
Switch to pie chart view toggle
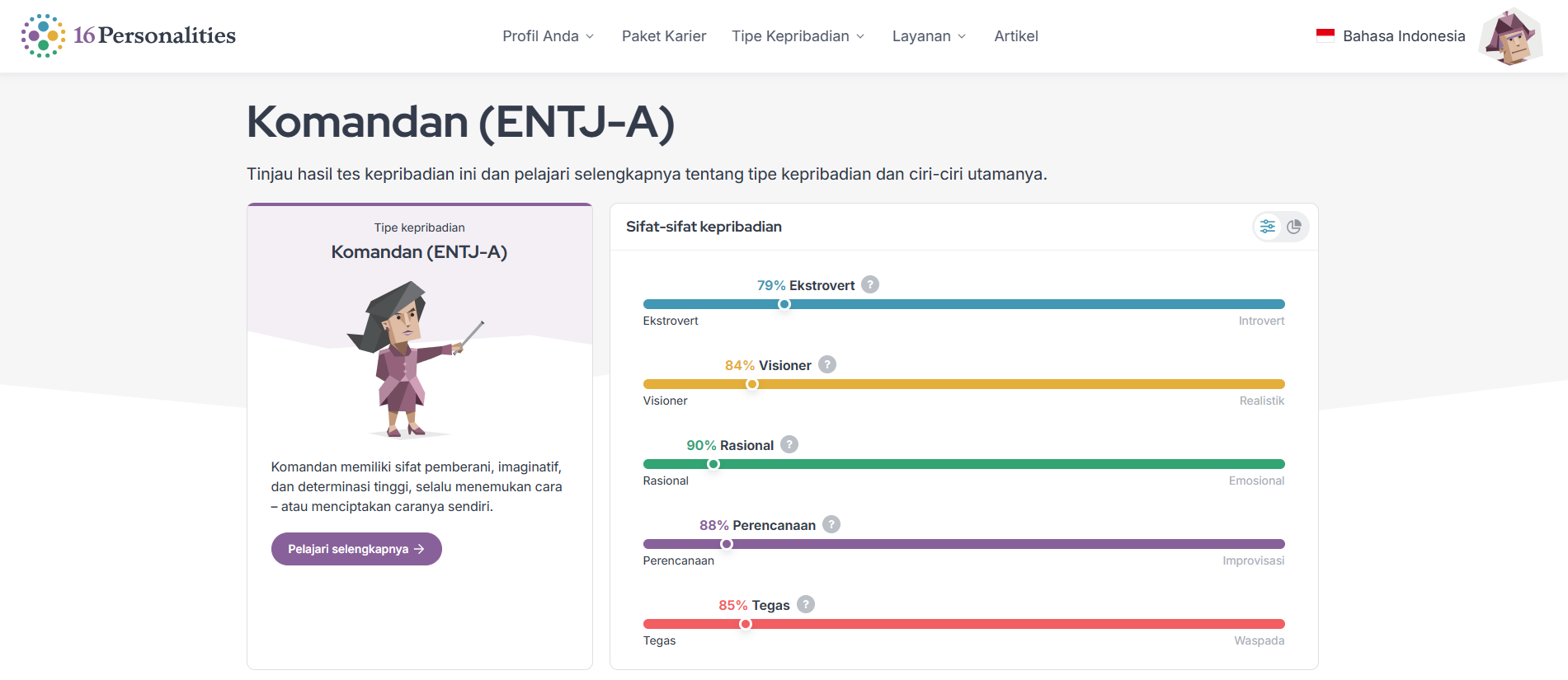(x=1294, y=227)
